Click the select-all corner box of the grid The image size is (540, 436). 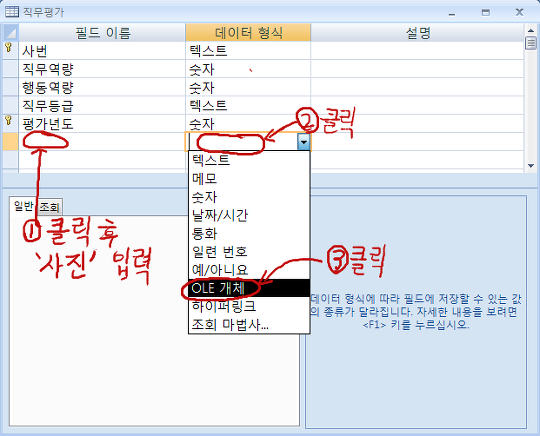coord(11,33)
